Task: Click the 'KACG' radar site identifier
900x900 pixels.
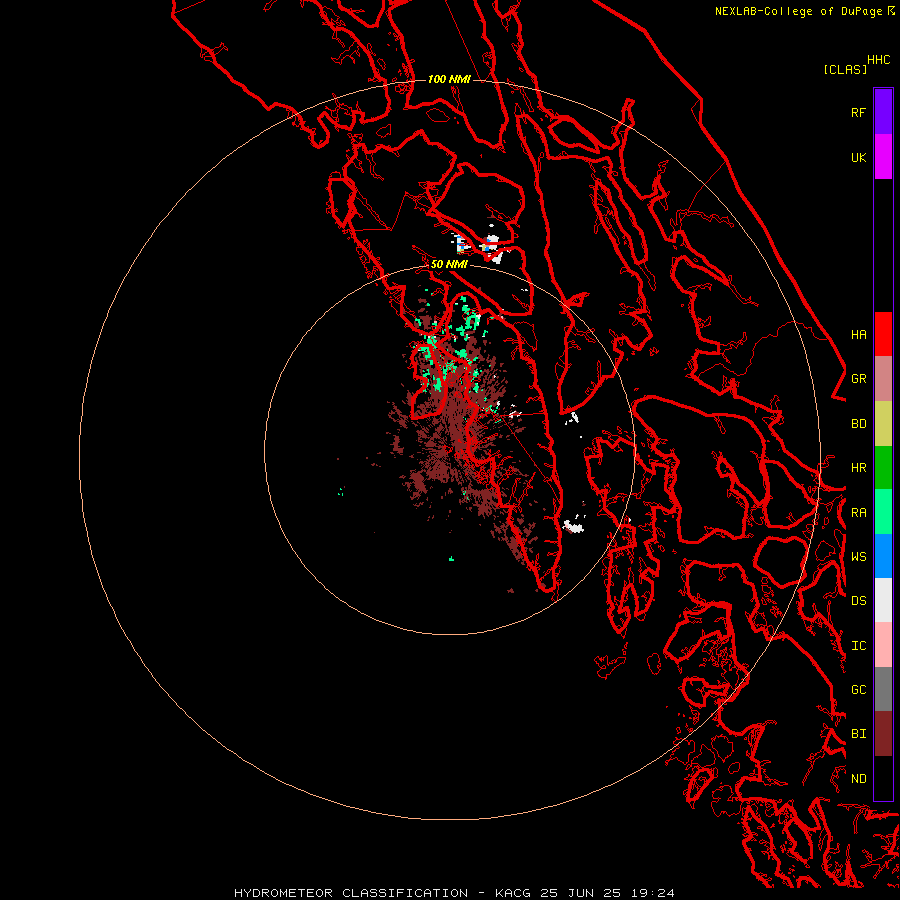Action: (513, 893)
